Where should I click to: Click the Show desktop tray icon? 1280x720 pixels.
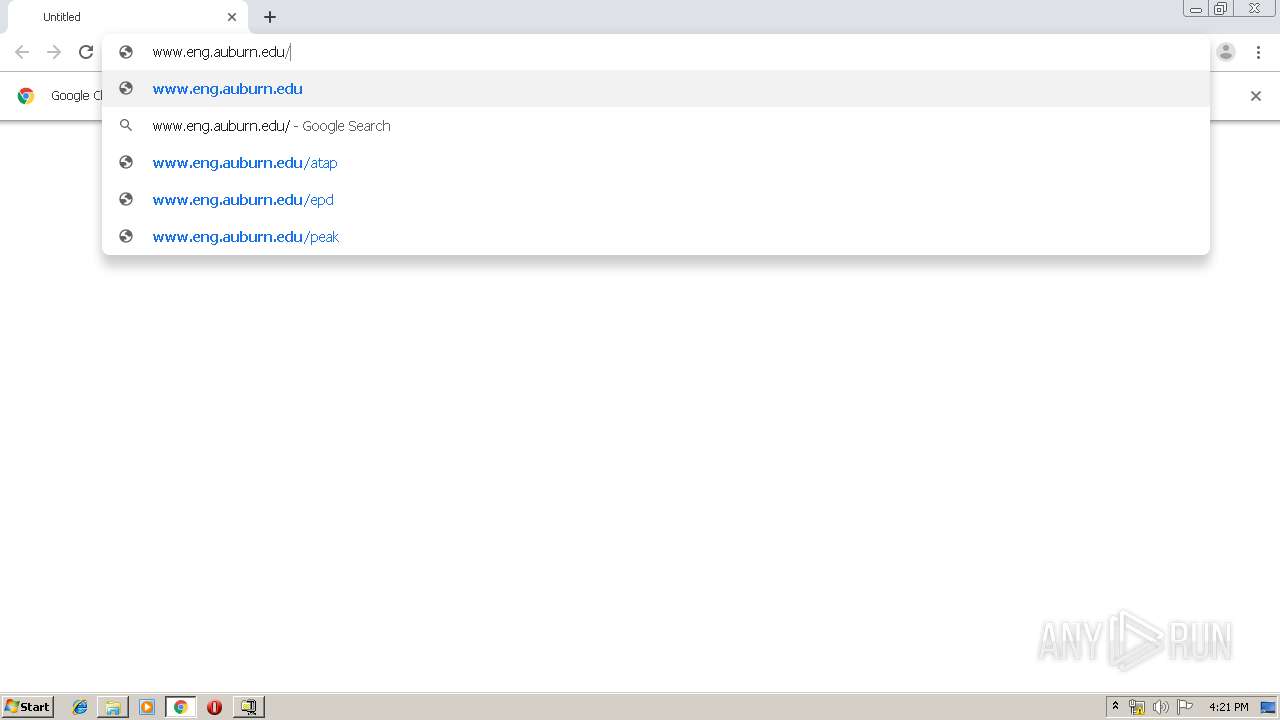[1268, 707]
